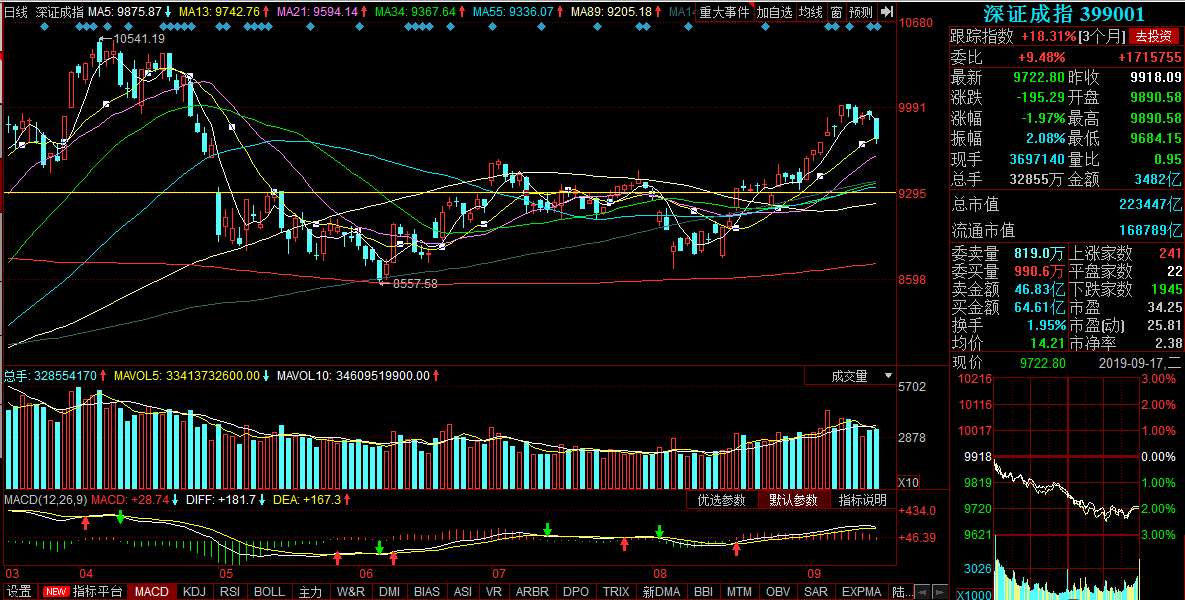
Task: Click the MA5: 9875.87 legend value
Action: coord(124,12)
